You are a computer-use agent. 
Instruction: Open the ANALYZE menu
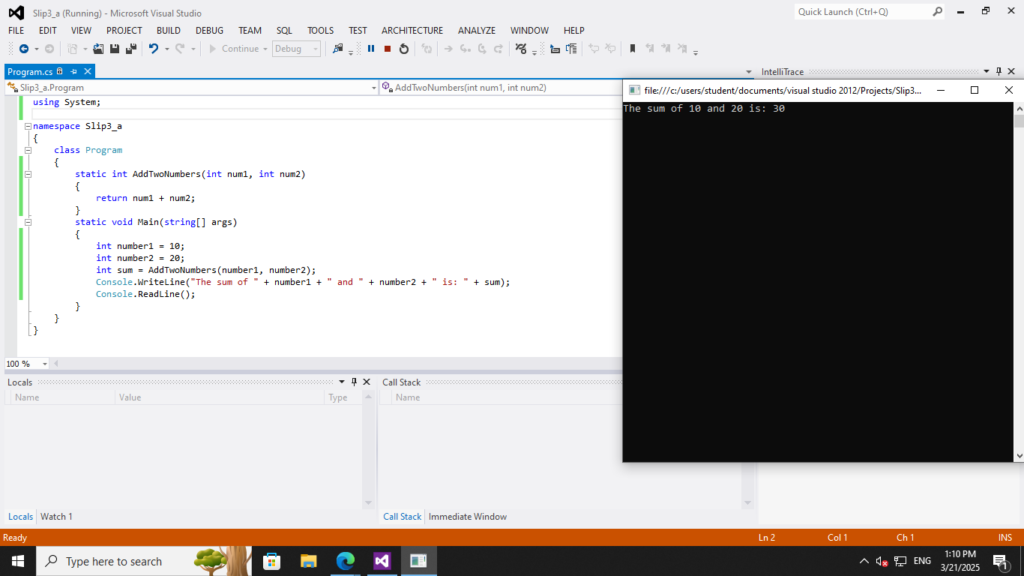477,31
